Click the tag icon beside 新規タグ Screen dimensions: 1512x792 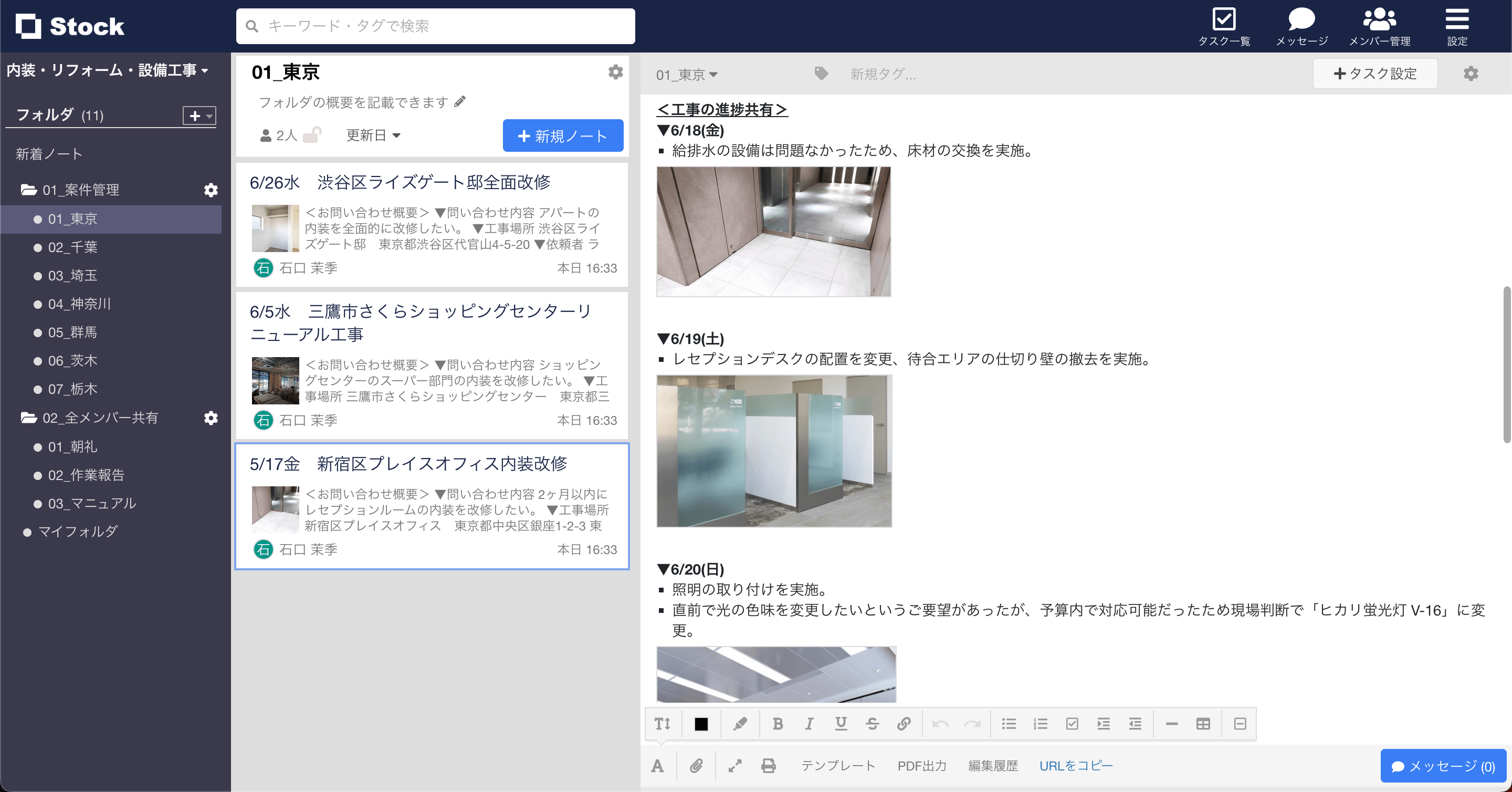coord(821,74)
